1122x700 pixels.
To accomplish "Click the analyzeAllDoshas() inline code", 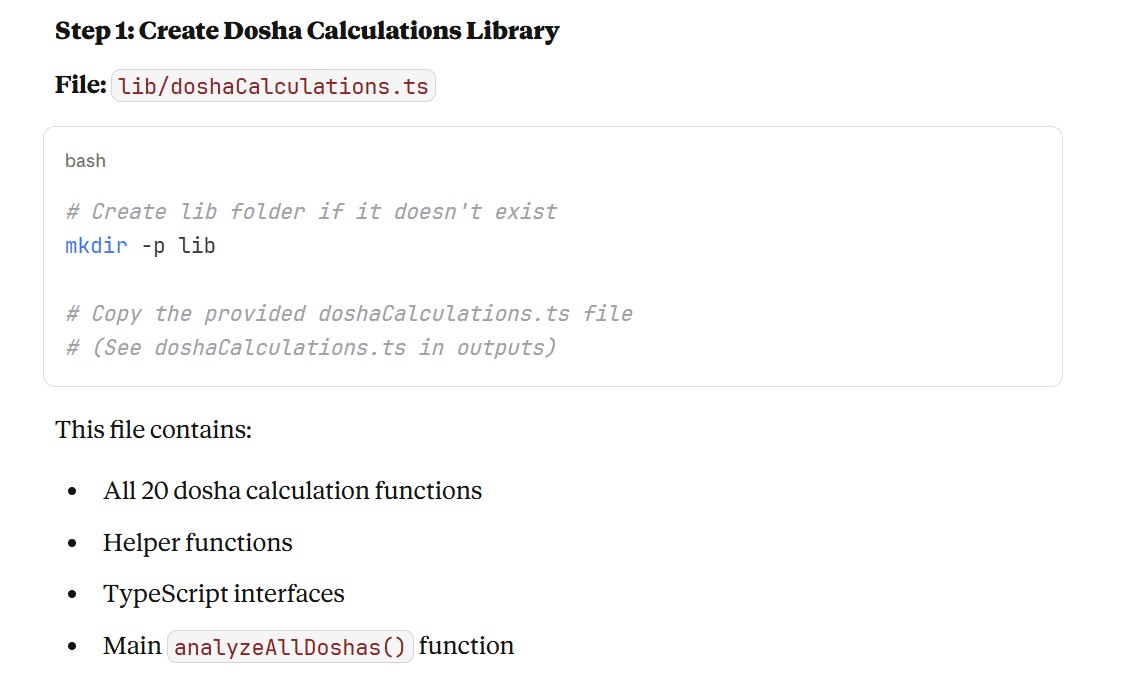I will coord(290,648).
